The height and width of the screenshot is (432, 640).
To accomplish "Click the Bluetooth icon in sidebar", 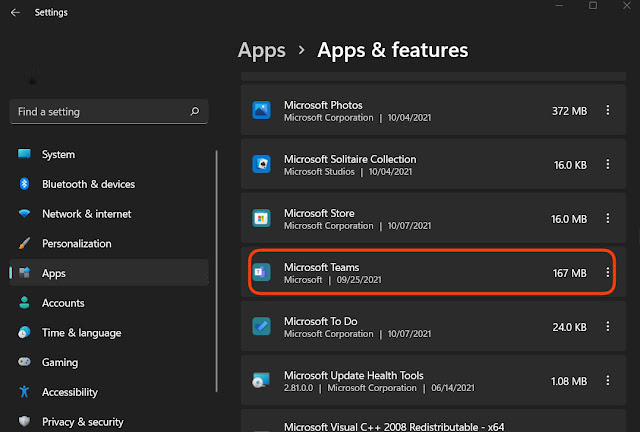I will click(24, 184).
